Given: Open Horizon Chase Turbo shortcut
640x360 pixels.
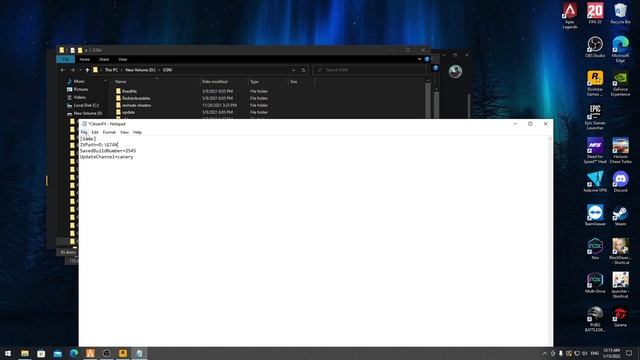Looking at the screenshot, I should click(x=620, y=151).
